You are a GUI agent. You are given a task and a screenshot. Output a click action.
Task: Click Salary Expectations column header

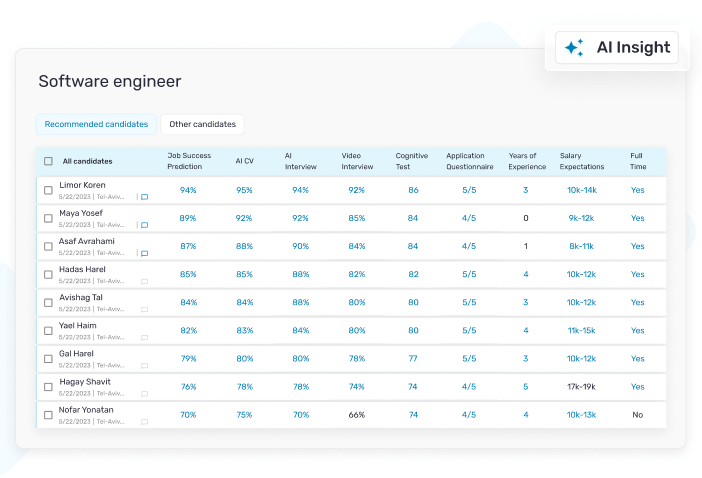click(582, 161)
